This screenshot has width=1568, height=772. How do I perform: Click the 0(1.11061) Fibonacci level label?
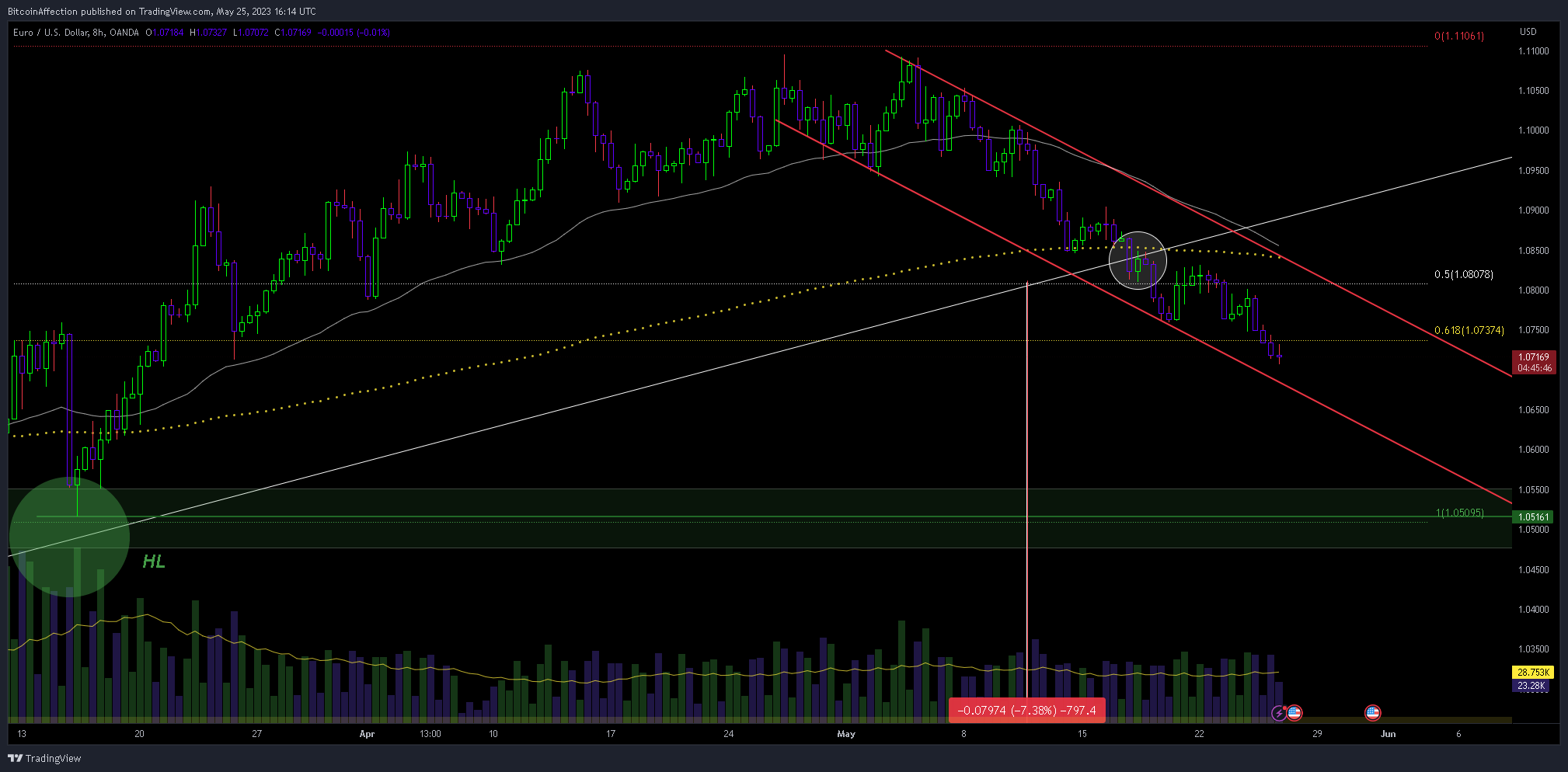(1459, 36)
